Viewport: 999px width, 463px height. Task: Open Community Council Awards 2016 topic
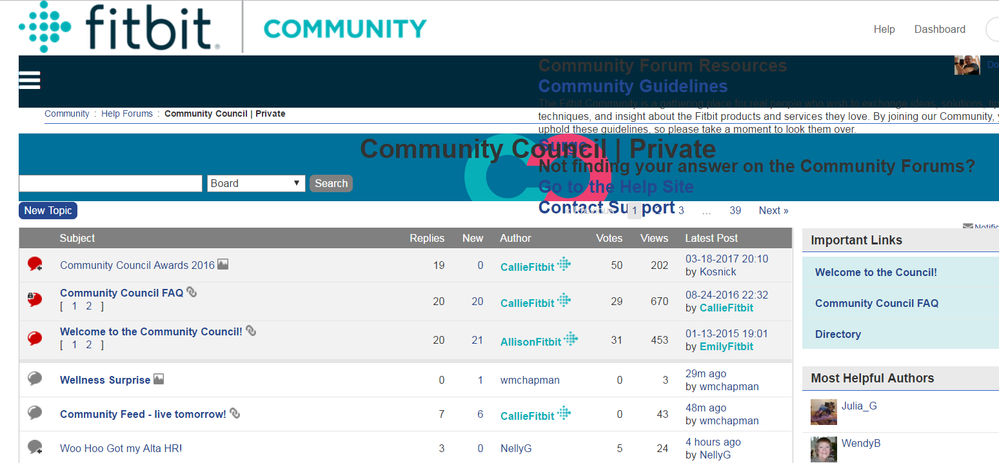tap(137, 265)
